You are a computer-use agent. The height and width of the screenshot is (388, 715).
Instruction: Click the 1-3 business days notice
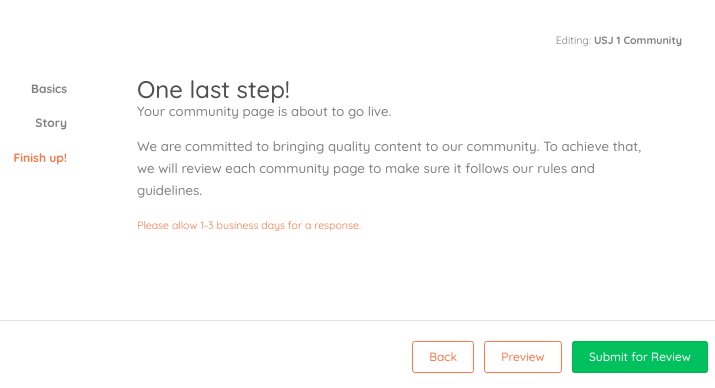point(249,225)
